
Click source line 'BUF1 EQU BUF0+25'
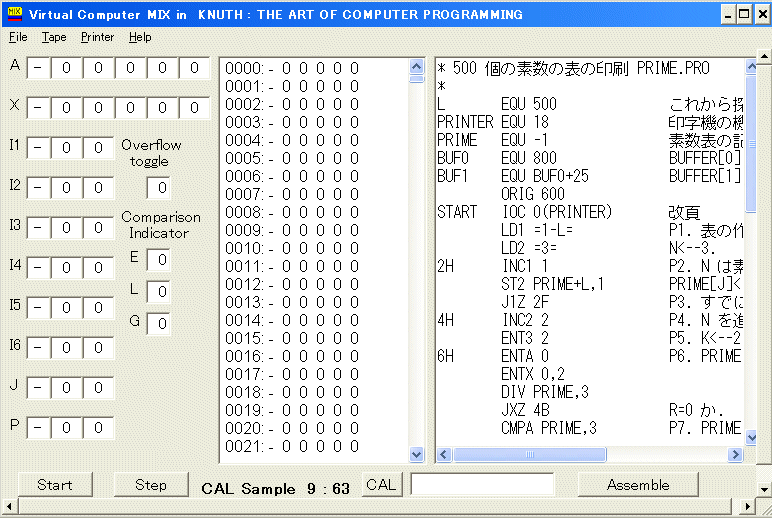pyautogui.click(x=513, y=176)
